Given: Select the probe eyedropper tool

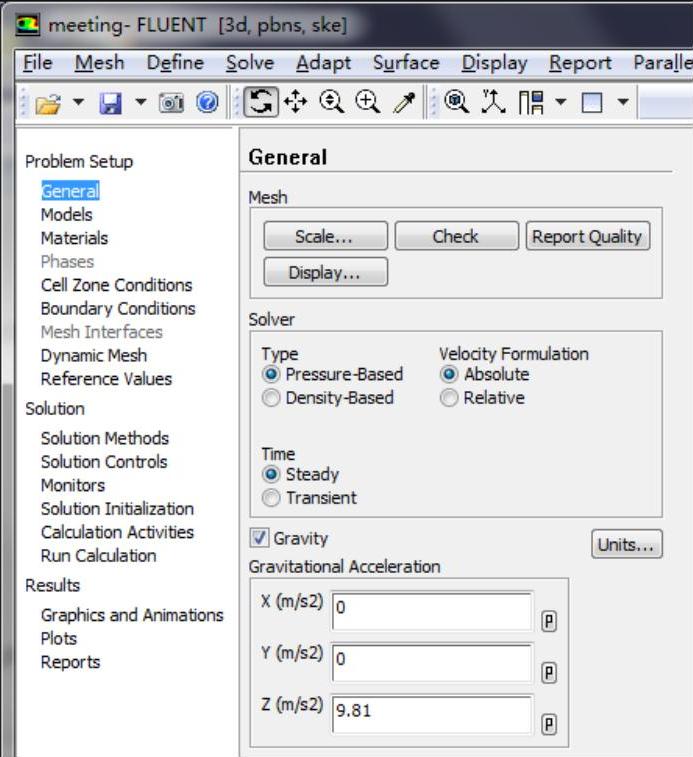Looking at the screenshot, I should 404,102.
